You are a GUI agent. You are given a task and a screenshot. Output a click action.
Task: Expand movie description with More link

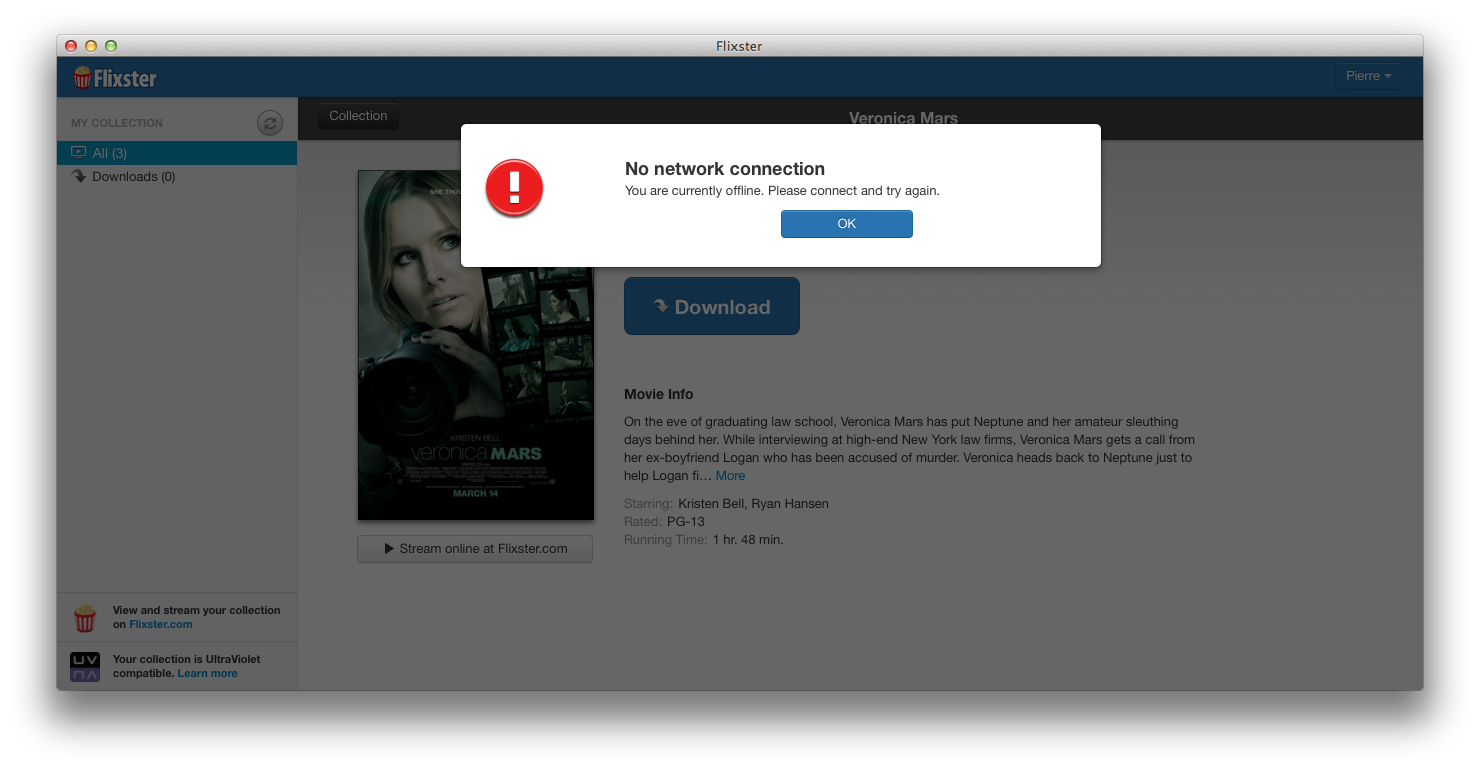point(730,476)
